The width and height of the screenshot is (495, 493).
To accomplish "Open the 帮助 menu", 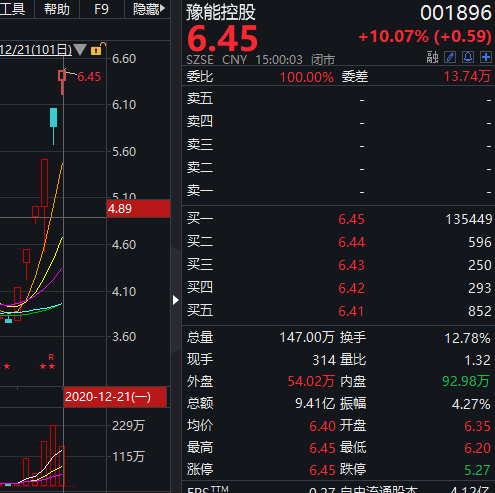I will pos(57,9).
